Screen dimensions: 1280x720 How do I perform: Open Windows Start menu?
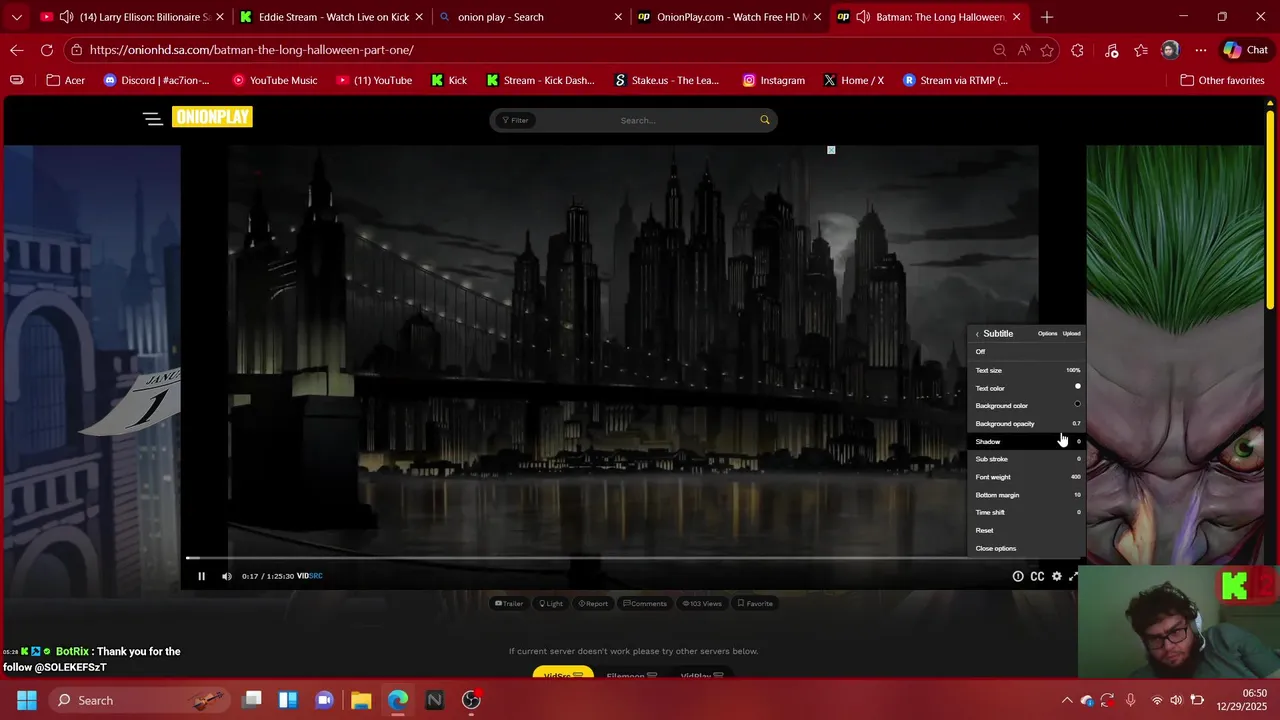[26, 700]
